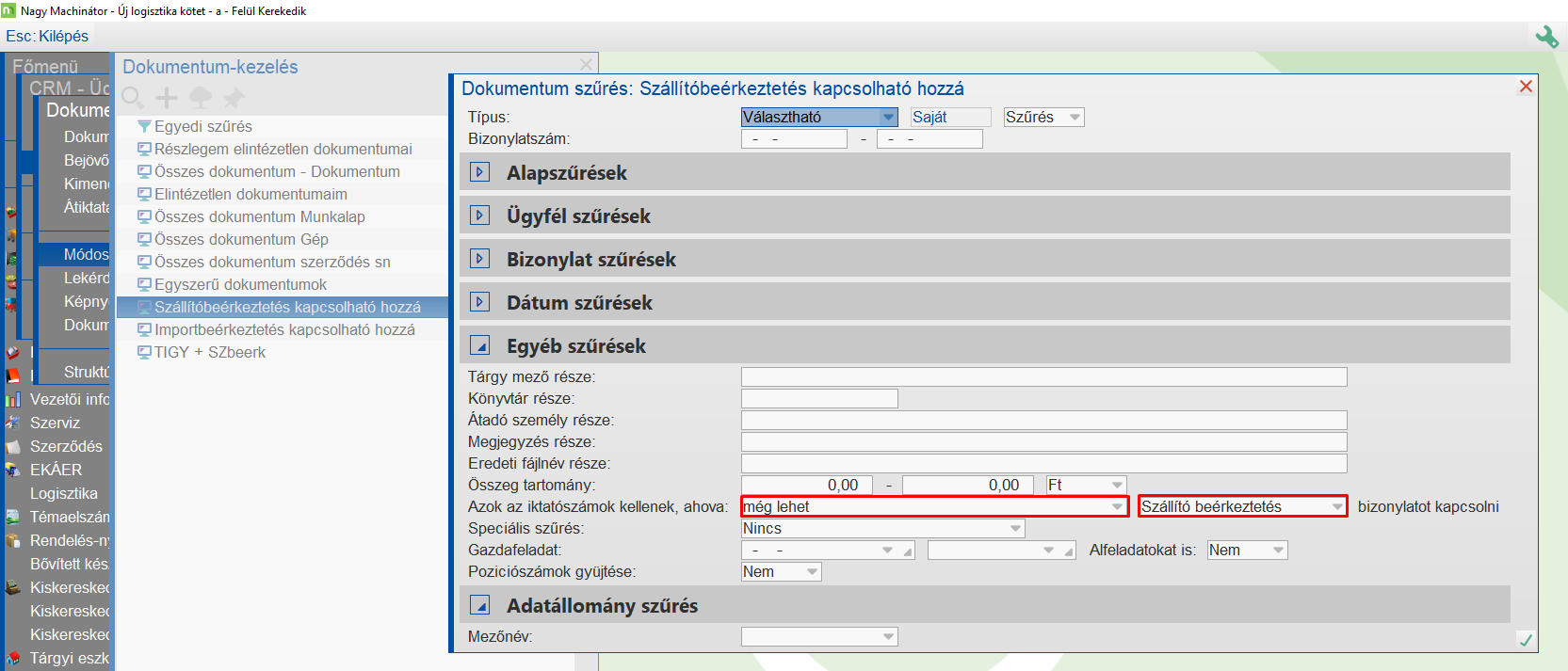The width and height of the screenshot is (1568, 671).
Task: Click Esc: Kilépés to exit
Action: 47,36
